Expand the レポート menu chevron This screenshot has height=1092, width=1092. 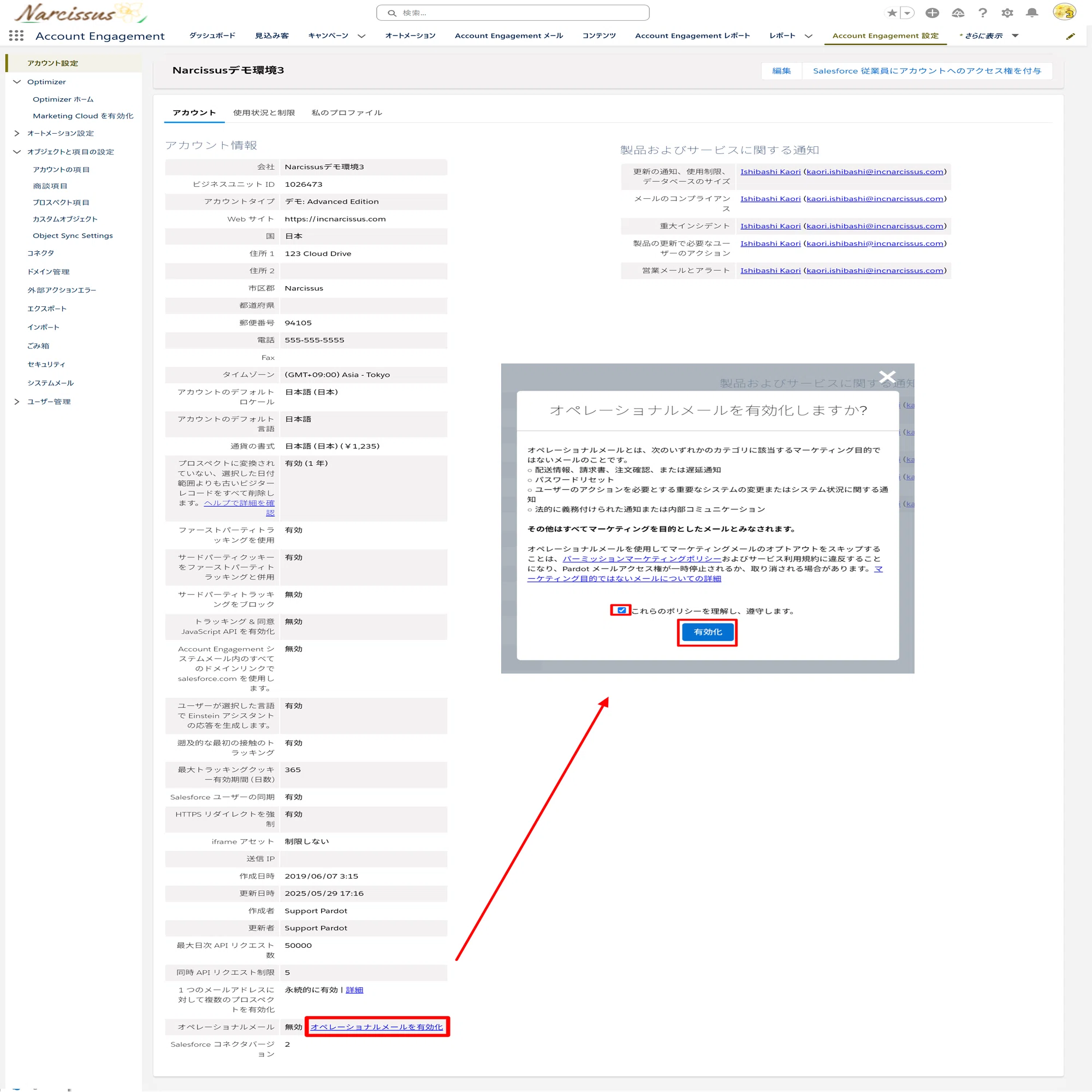point(808,36)
